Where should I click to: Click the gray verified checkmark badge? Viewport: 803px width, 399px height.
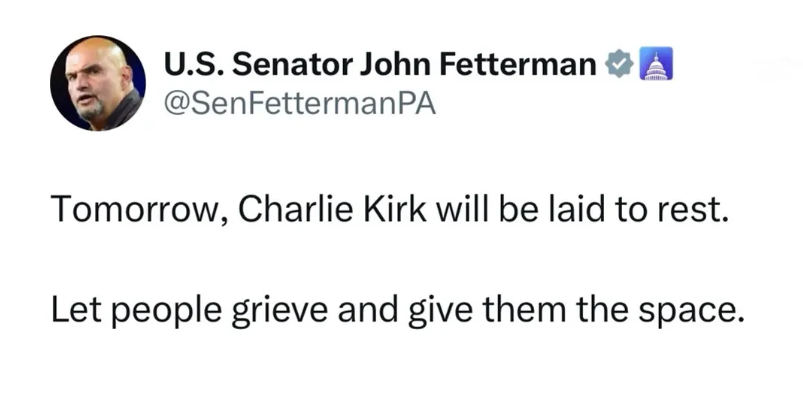pos(620,64)
